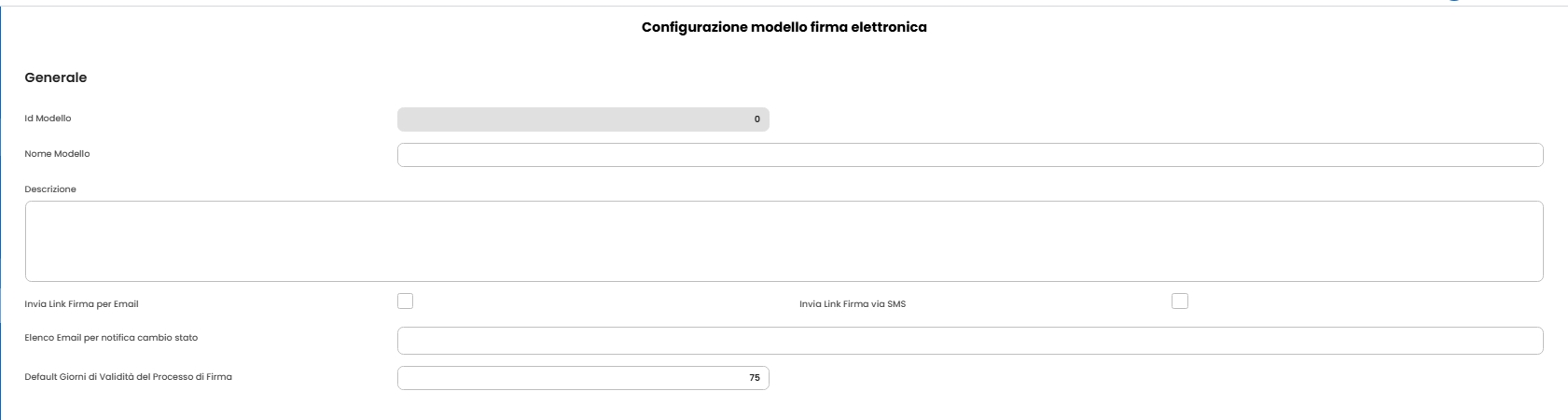This screenshot has height=420, width=1568.
Task: Click the 'Descrizione' label
Action: (50, 189)
